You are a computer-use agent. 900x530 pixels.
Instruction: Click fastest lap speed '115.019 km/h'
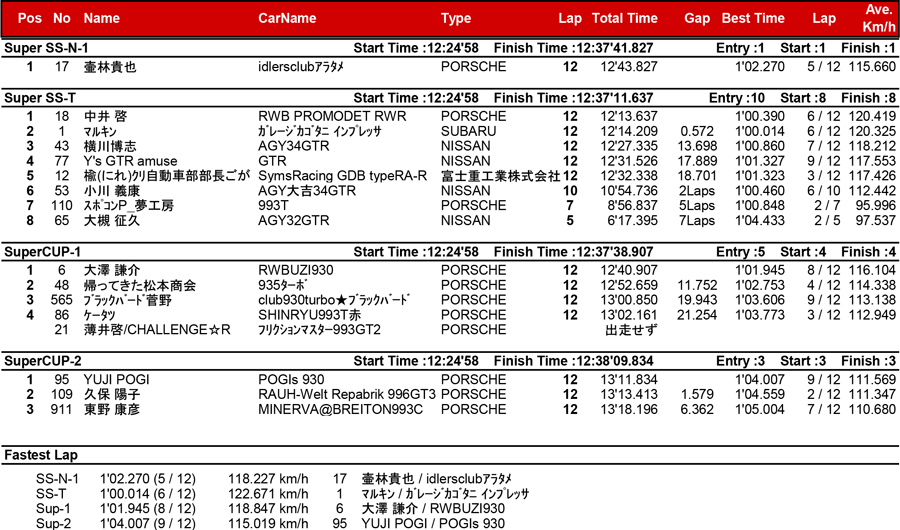[x=268, y=524]
